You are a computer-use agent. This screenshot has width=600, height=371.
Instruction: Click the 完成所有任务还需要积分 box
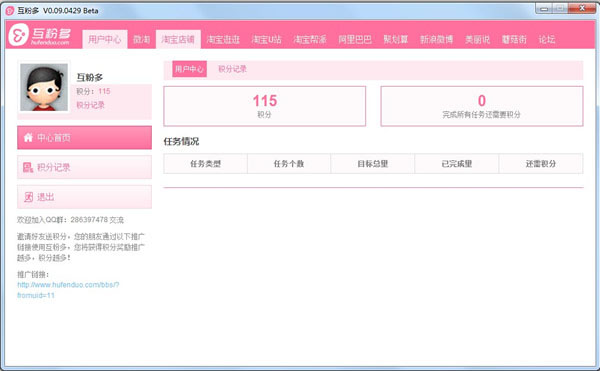pos(482,106)
